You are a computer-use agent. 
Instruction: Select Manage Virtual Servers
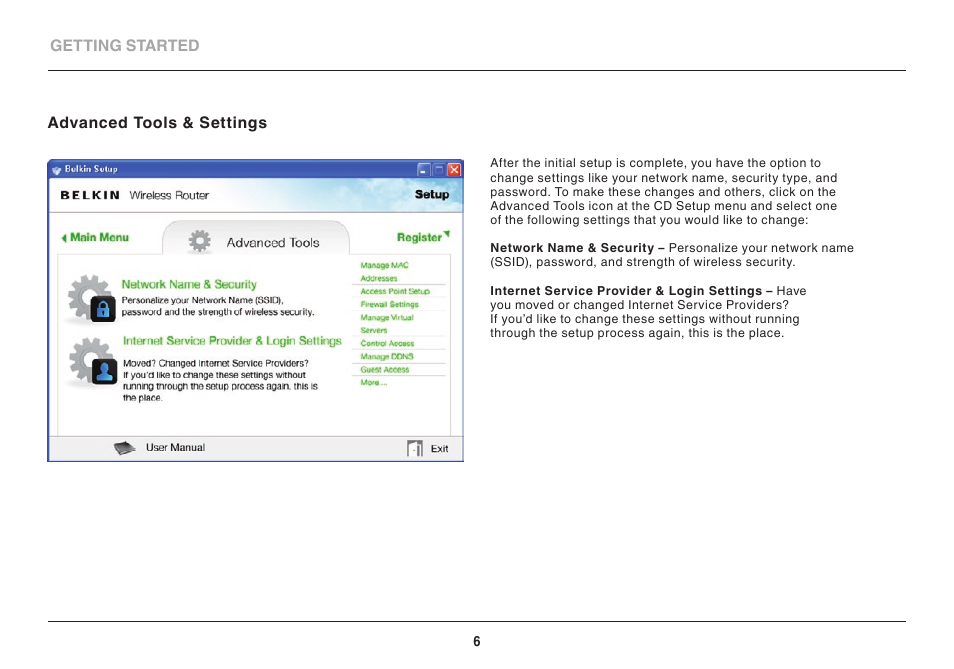point(386,323)
